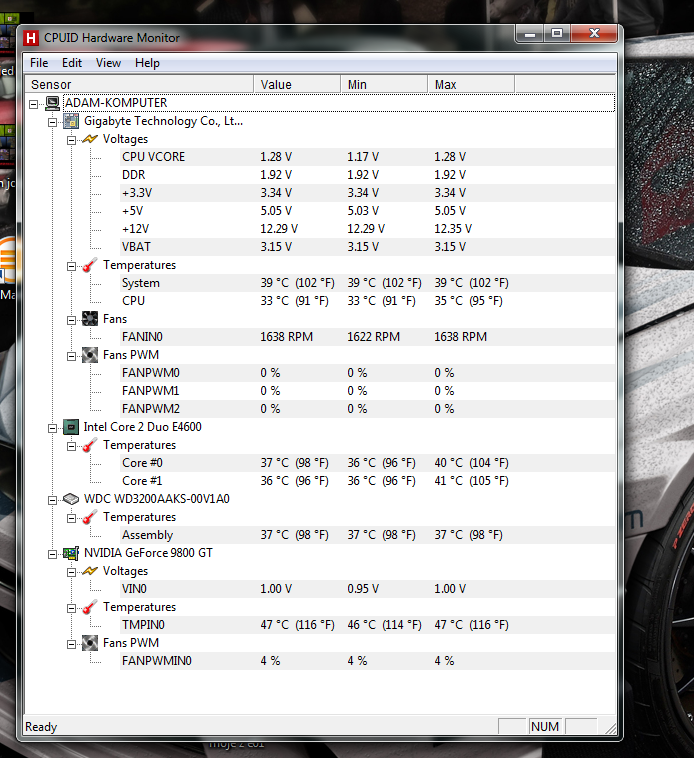
Task: Select the Core #0 row
Action: [367, 463]
